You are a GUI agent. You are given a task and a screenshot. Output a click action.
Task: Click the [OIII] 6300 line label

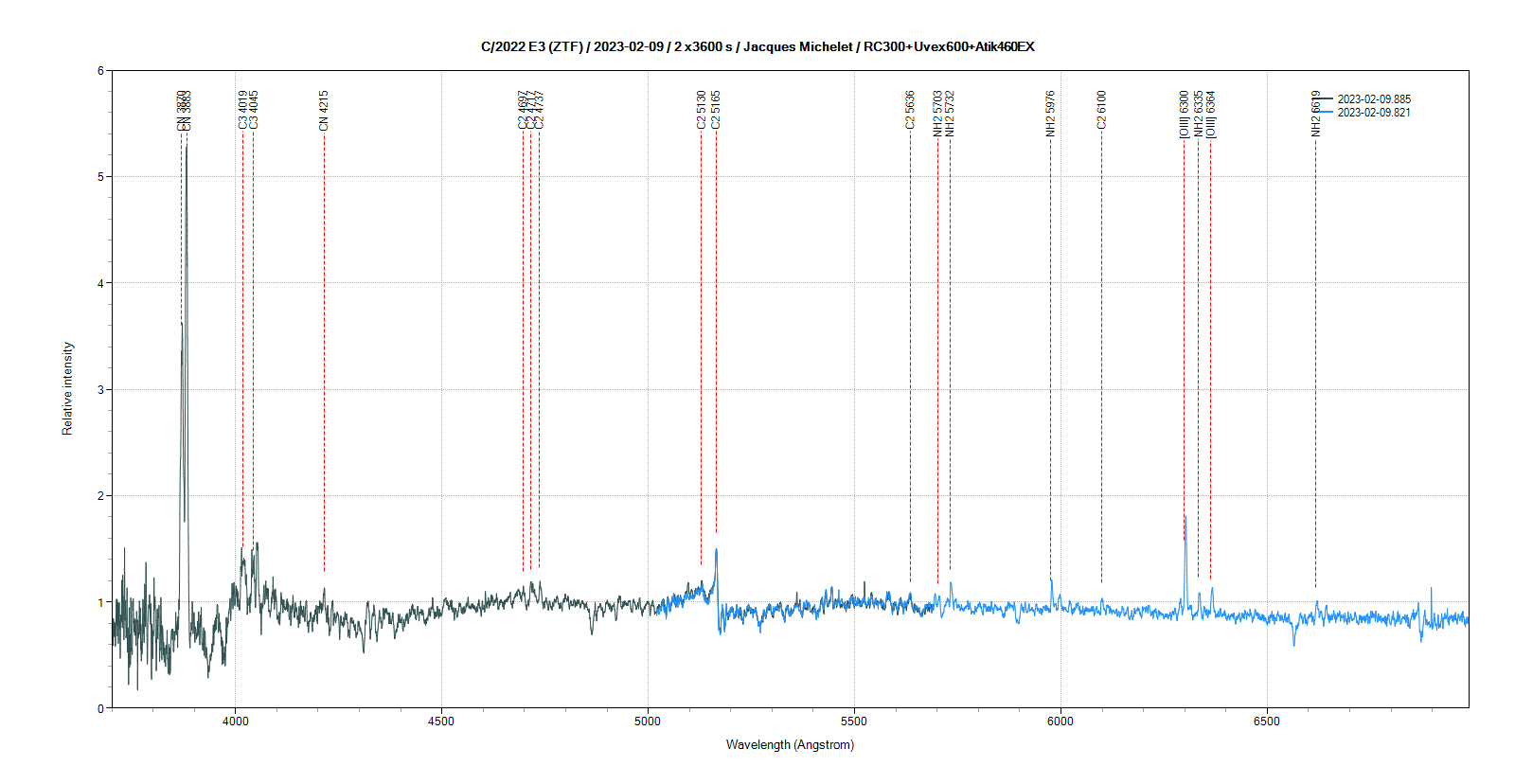click(1184, 115)
